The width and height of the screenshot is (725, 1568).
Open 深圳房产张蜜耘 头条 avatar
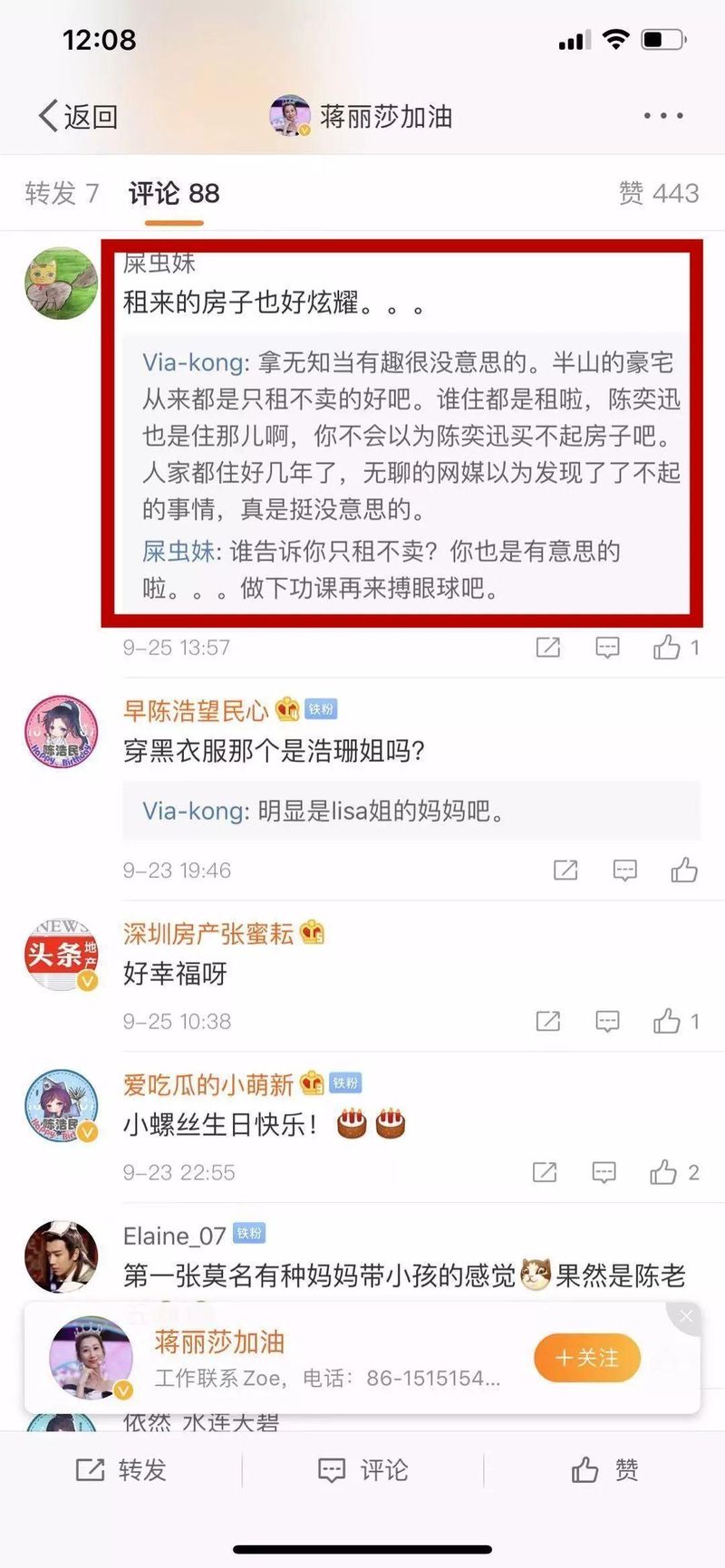pos(61,954)
